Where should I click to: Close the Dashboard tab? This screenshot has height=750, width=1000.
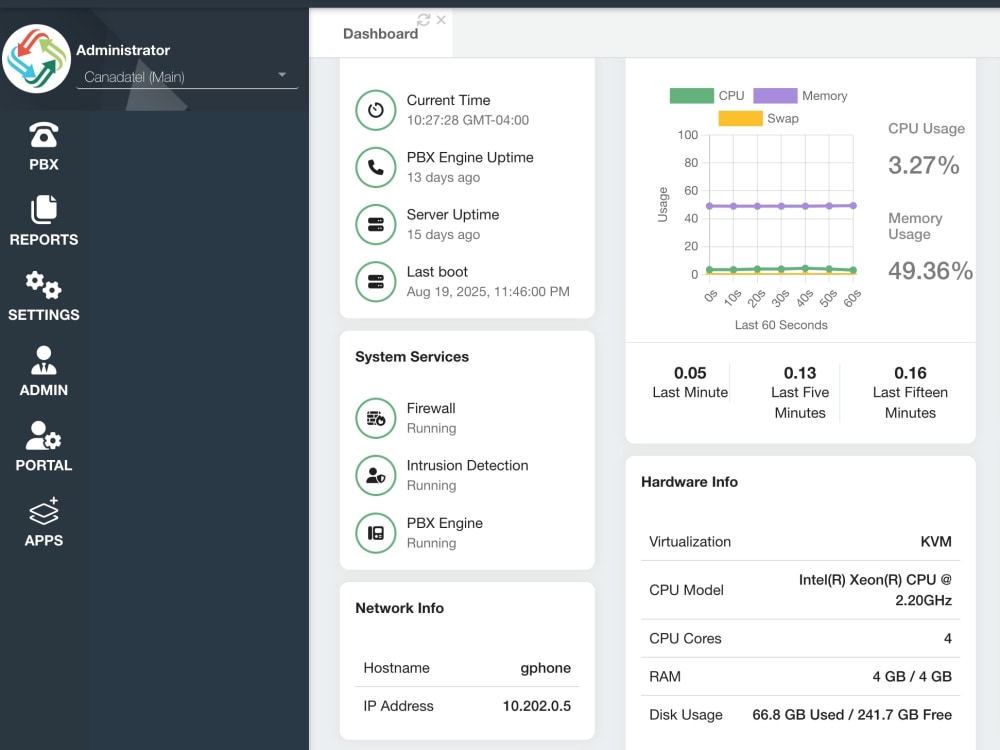pyautogui.click(x=441, y=20)
